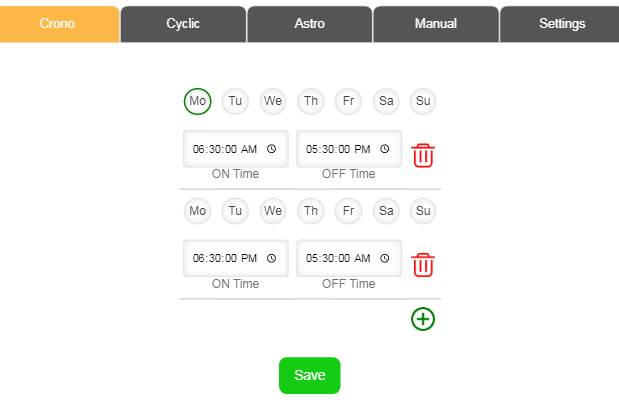Disable Monday in the first schedule

[198, 101]
